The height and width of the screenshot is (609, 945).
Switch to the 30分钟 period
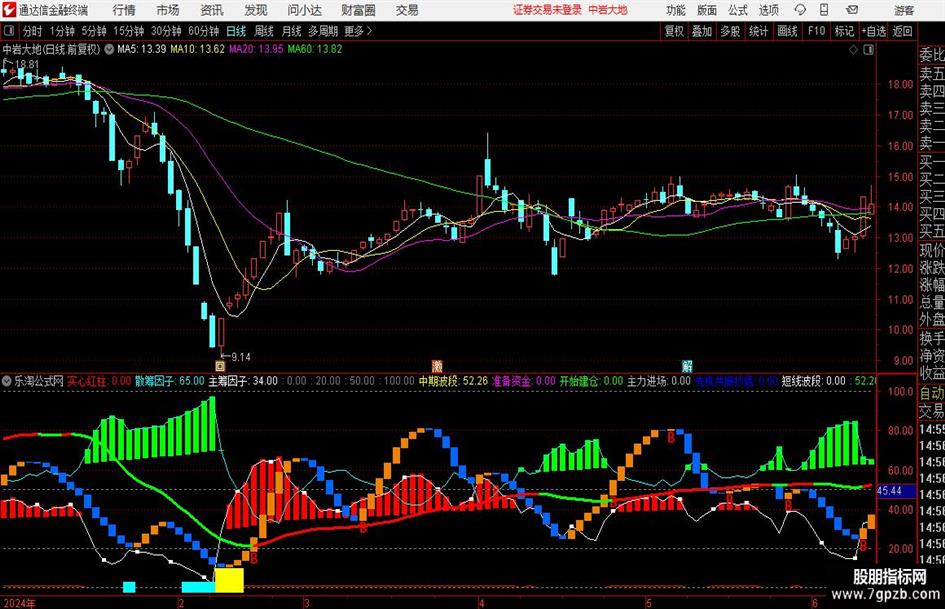point(166,31)
